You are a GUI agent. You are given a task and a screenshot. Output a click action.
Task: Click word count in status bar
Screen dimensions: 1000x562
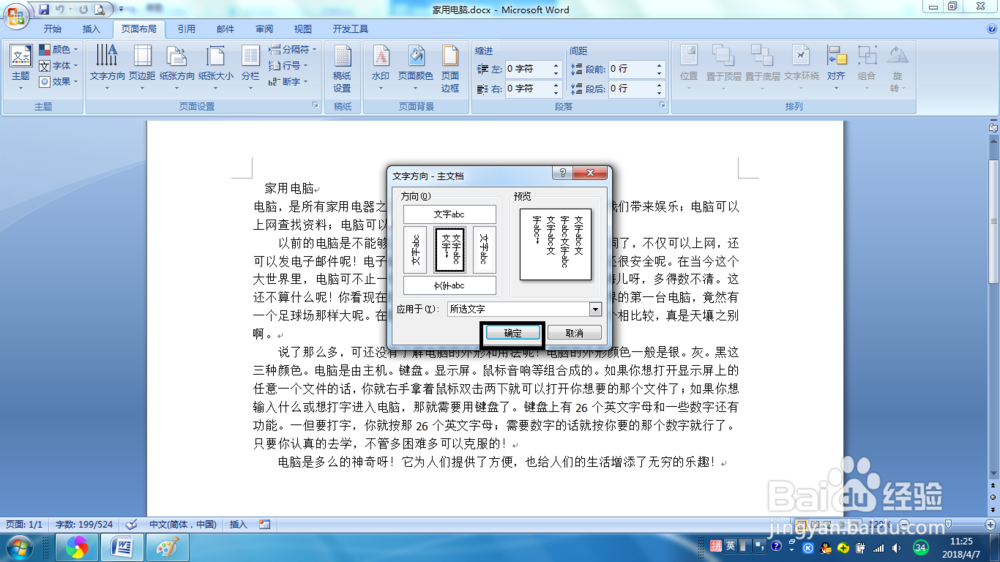84,524
